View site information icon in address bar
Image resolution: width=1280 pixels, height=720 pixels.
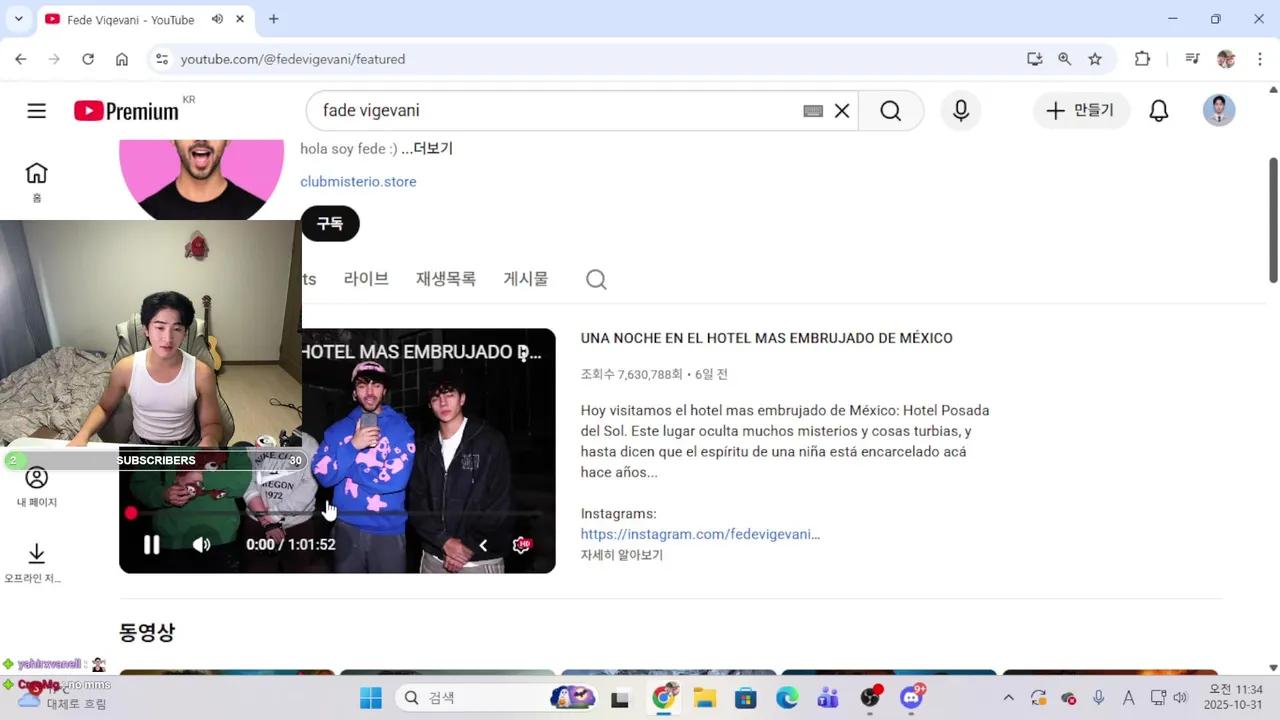coord(162,59)
